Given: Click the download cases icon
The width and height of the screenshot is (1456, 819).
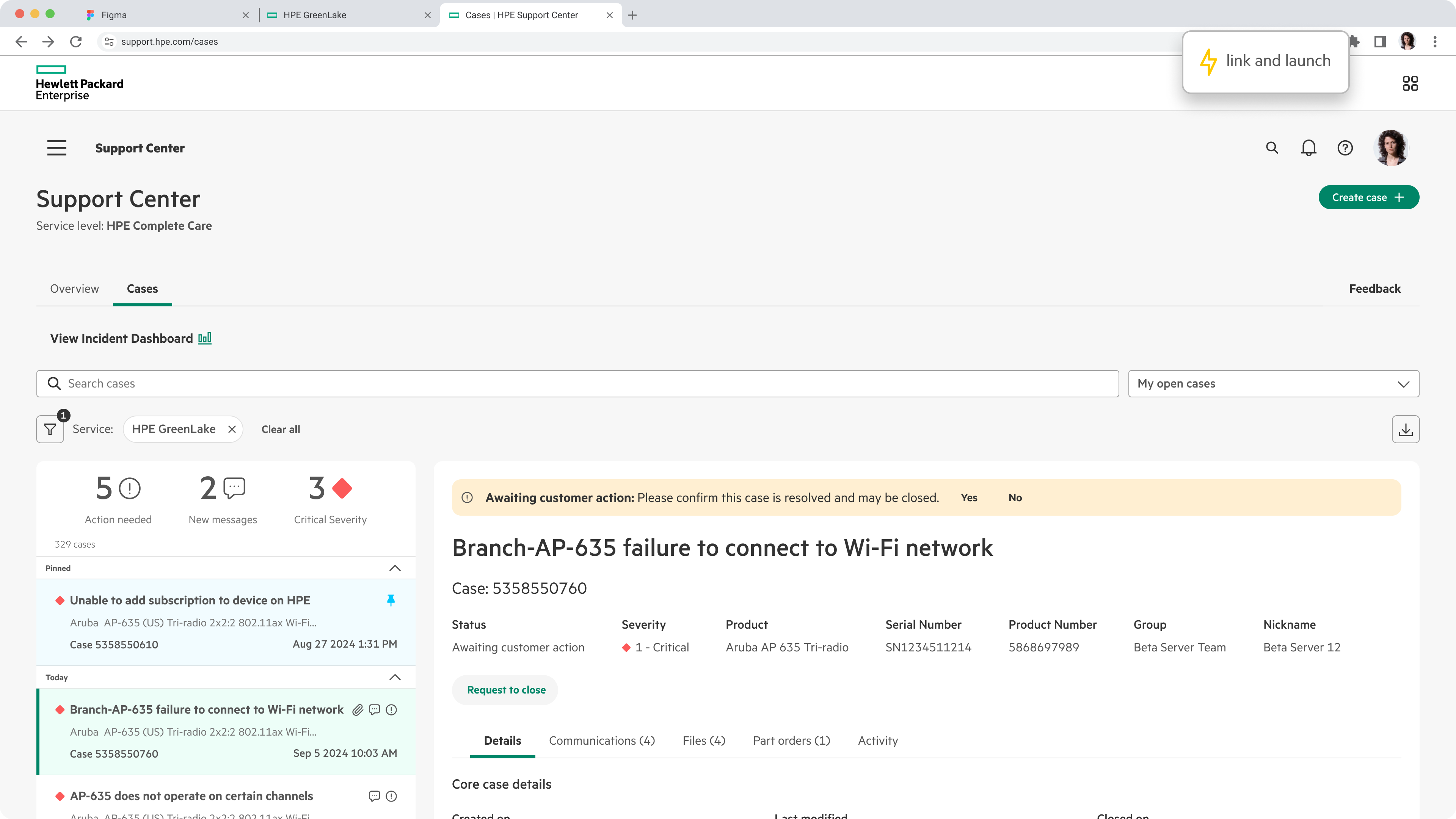Looking at the screenshot, I should [x=1405, y=430].
